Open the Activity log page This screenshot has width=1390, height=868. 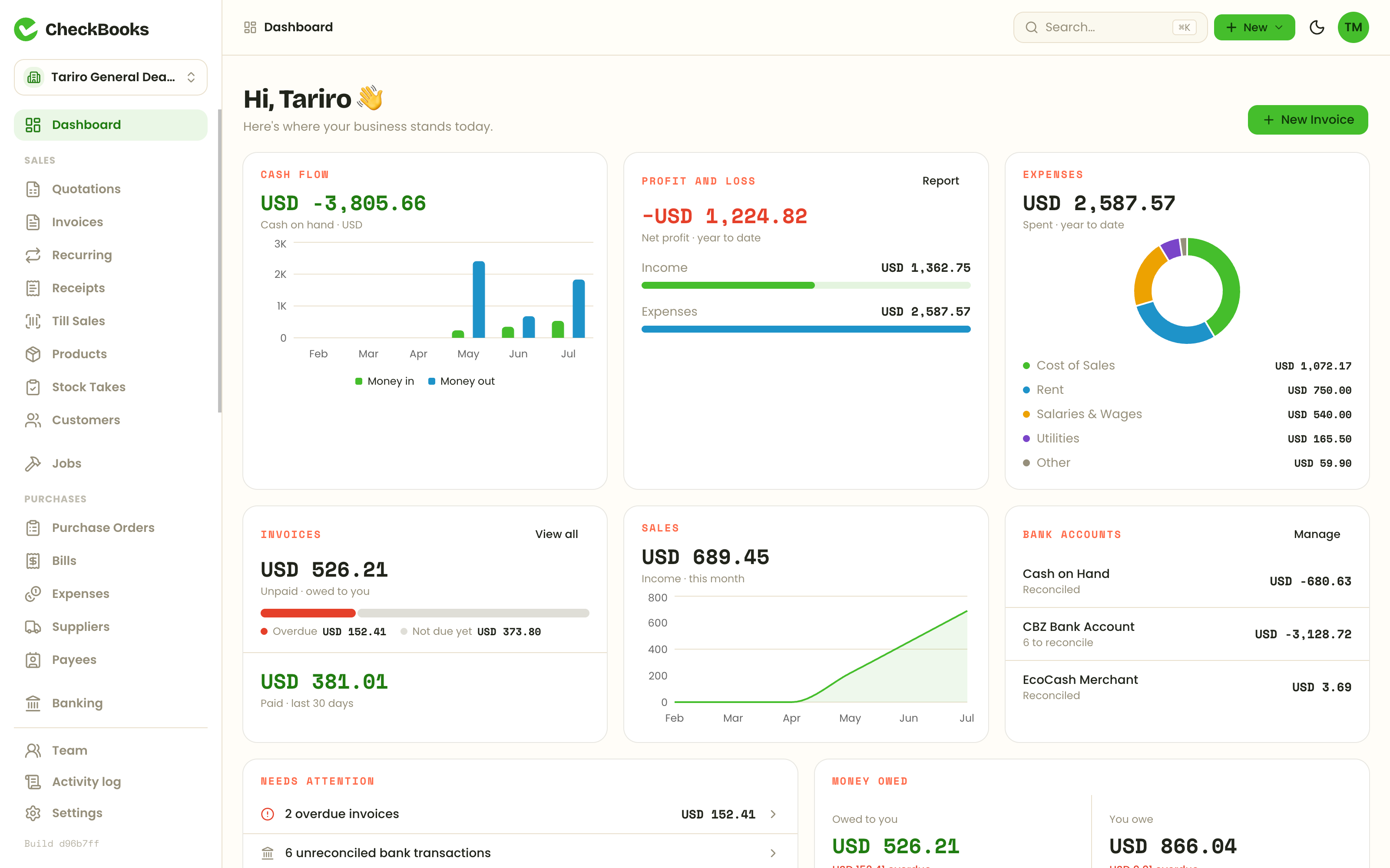coord(110,782)
